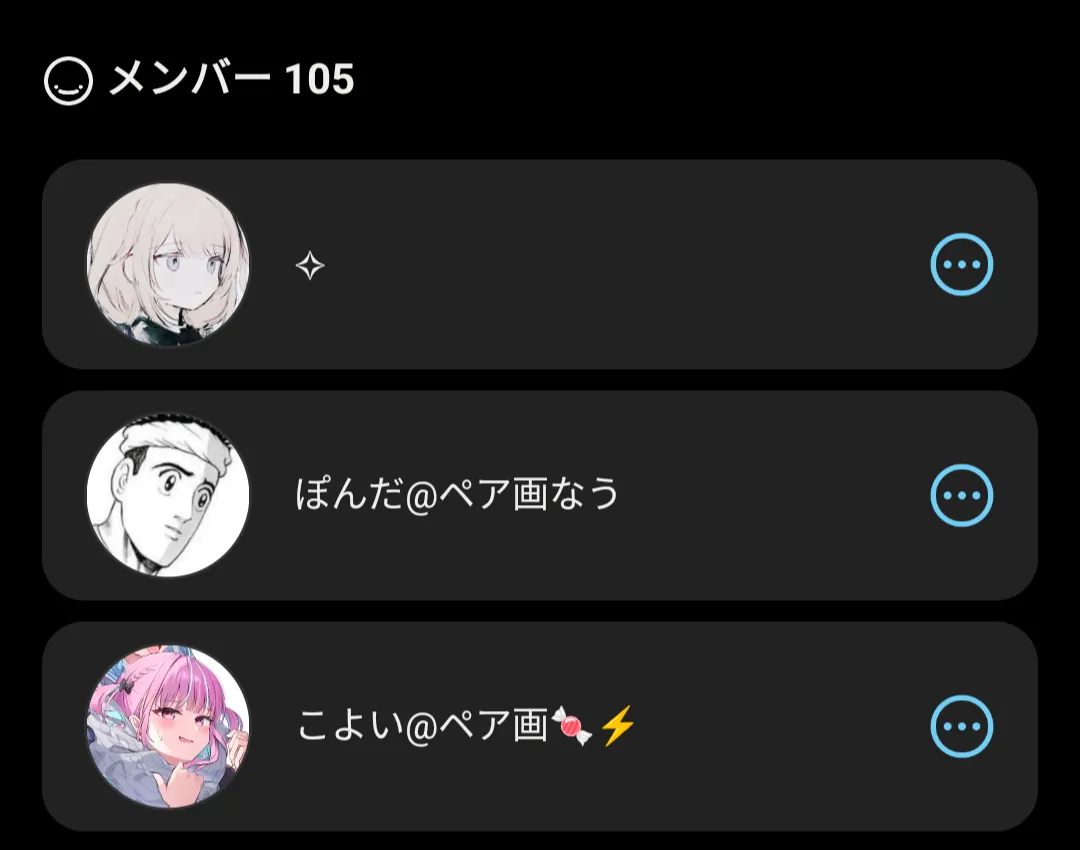
Task: View the headband manga man avatar
Action: [x=168, y=495]
